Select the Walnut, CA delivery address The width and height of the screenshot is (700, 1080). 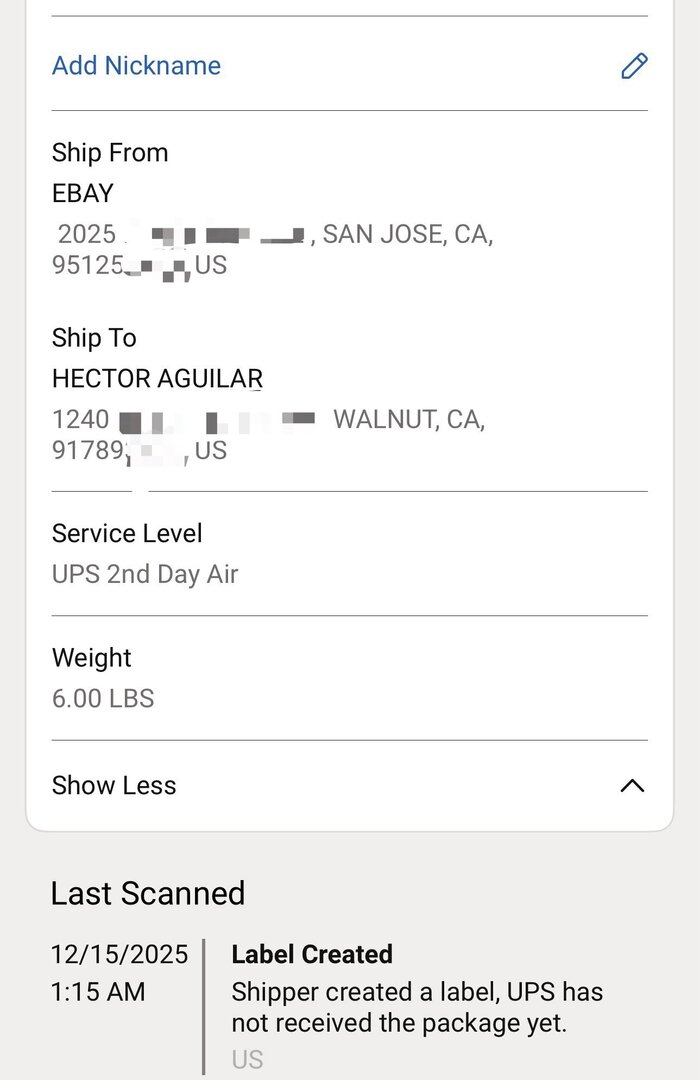pyautogui.click(x=270, y=434)
